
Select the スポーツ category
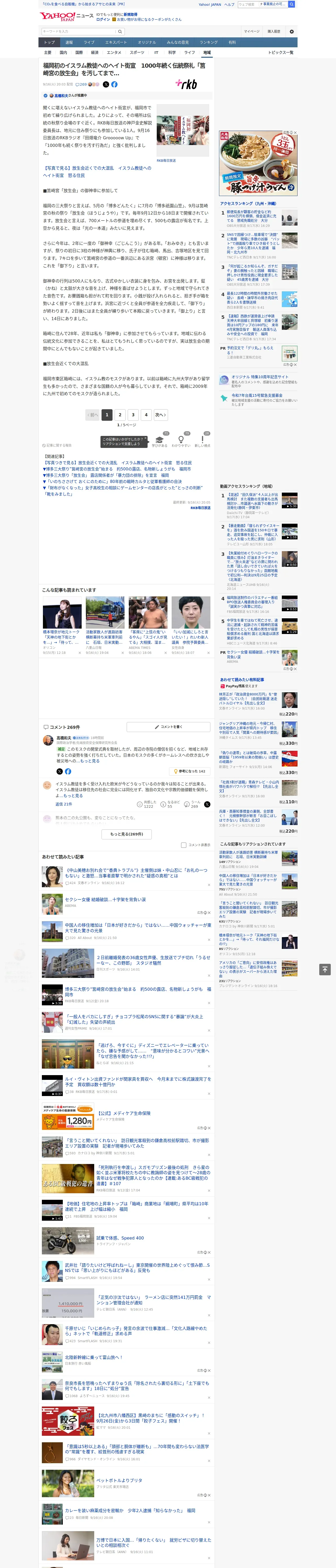click(x=137, y=52)
